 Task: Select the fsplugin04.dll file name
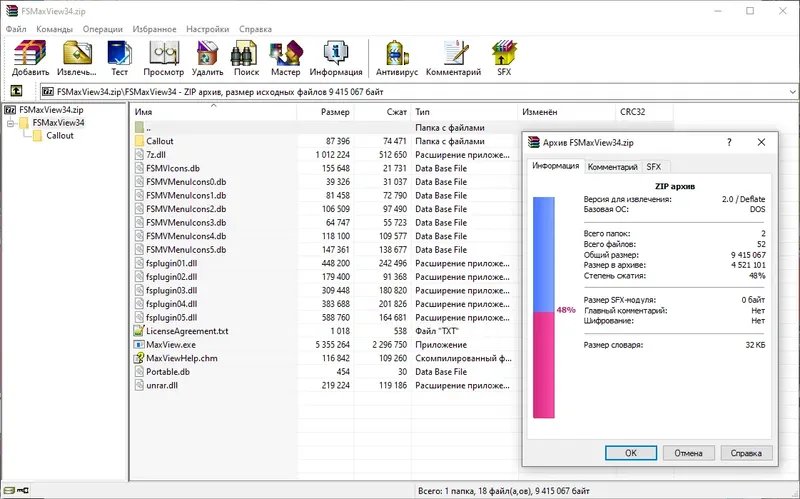(171, 304)
